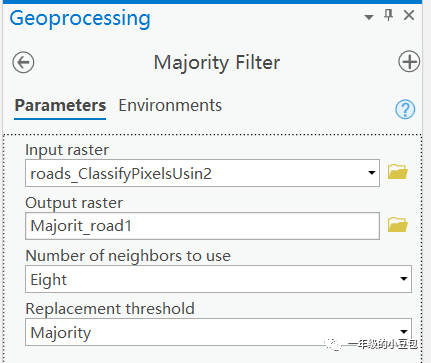Select the Parameters tab
Screen dimensions: 431x363
tap(60, 105)
